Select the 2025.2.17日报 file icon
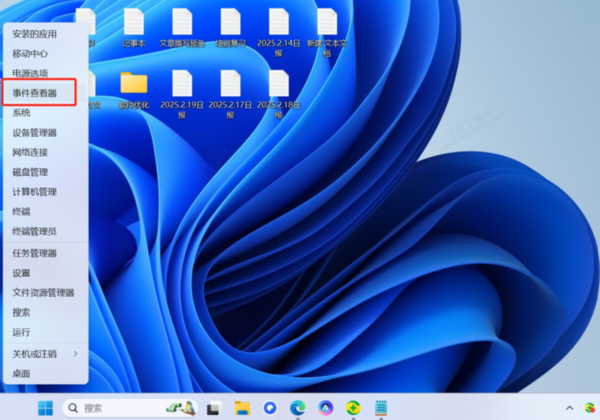This screenshot has width=600, height=420. click(230, 94)
